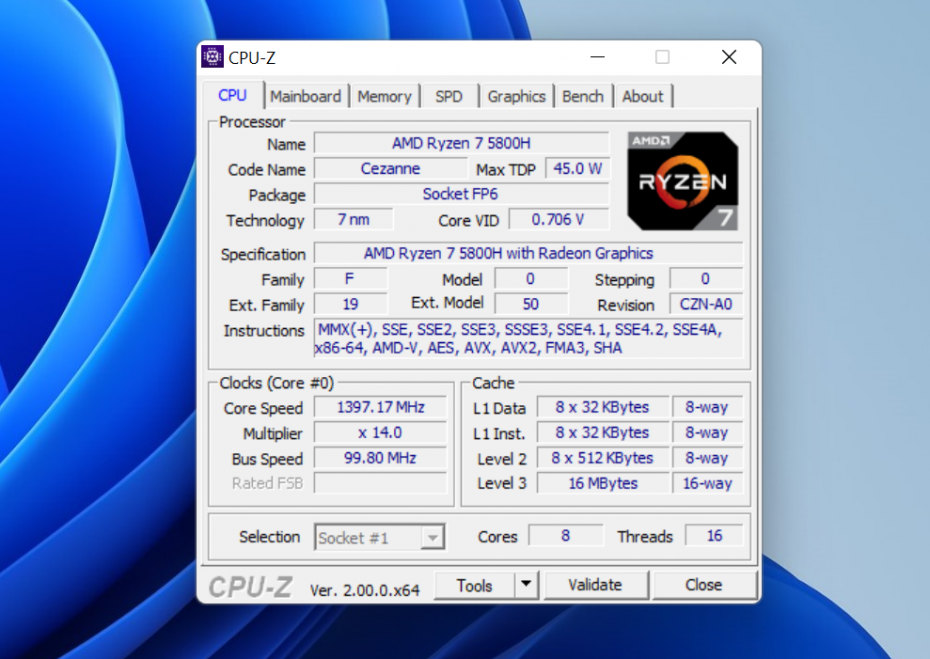Go to the Graphics tab
This screenshot has height=659, width=930.
point(516,96)
